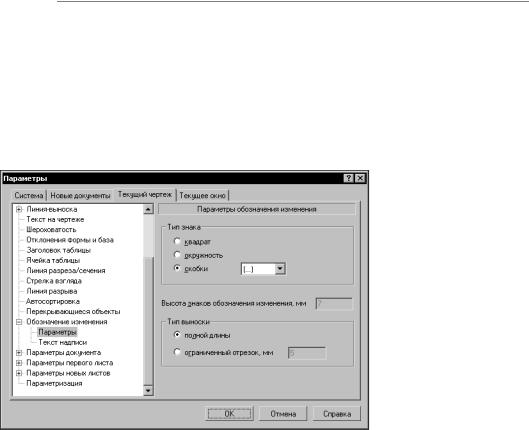Image resolution: width=529 pixels, height=430 pixels.
Task: Select Автосортировка in the tree
Action: tap(53, 302)
